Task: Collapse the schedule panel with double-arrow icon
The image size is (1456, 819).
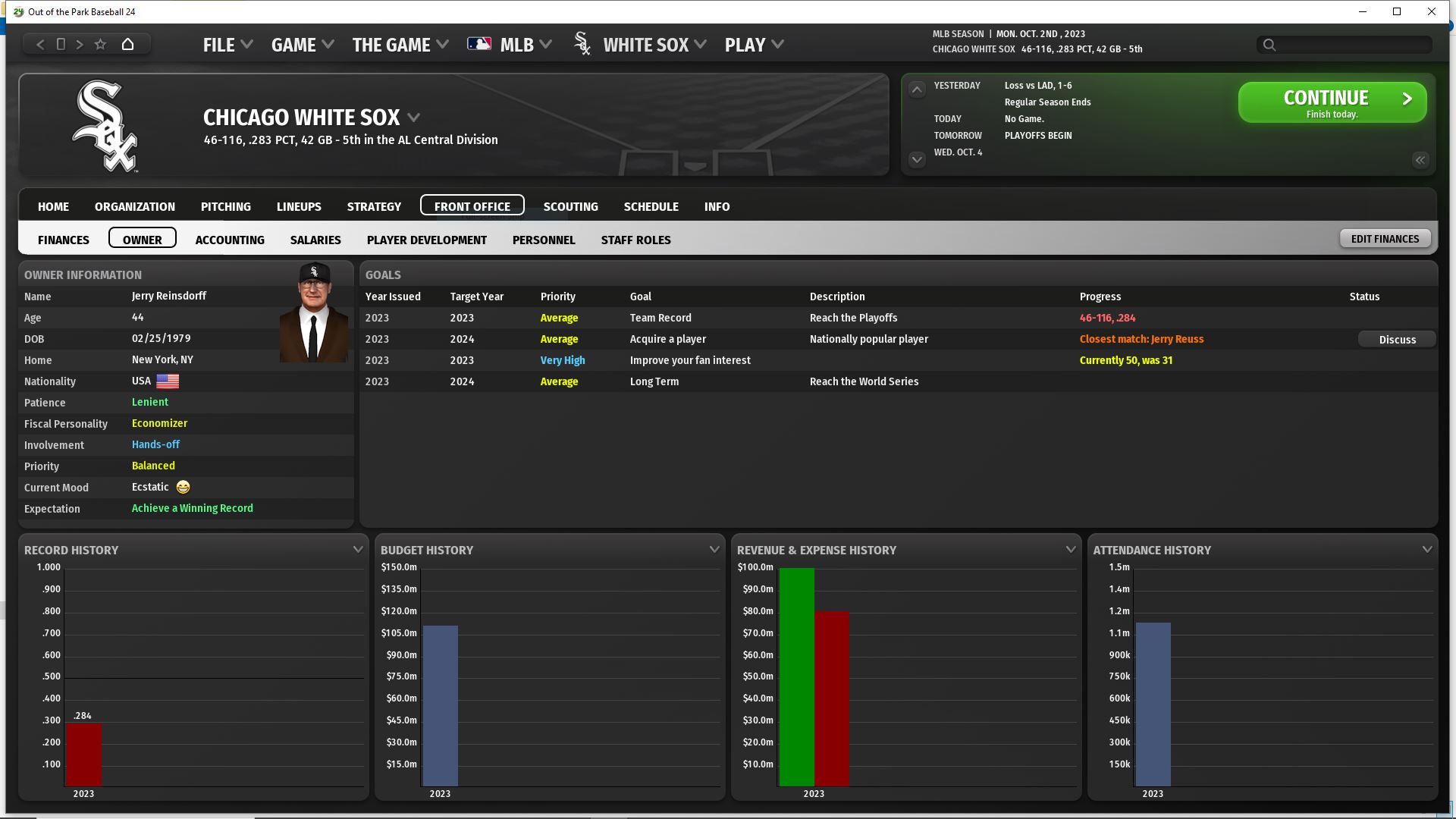Action: point(1420,160)
